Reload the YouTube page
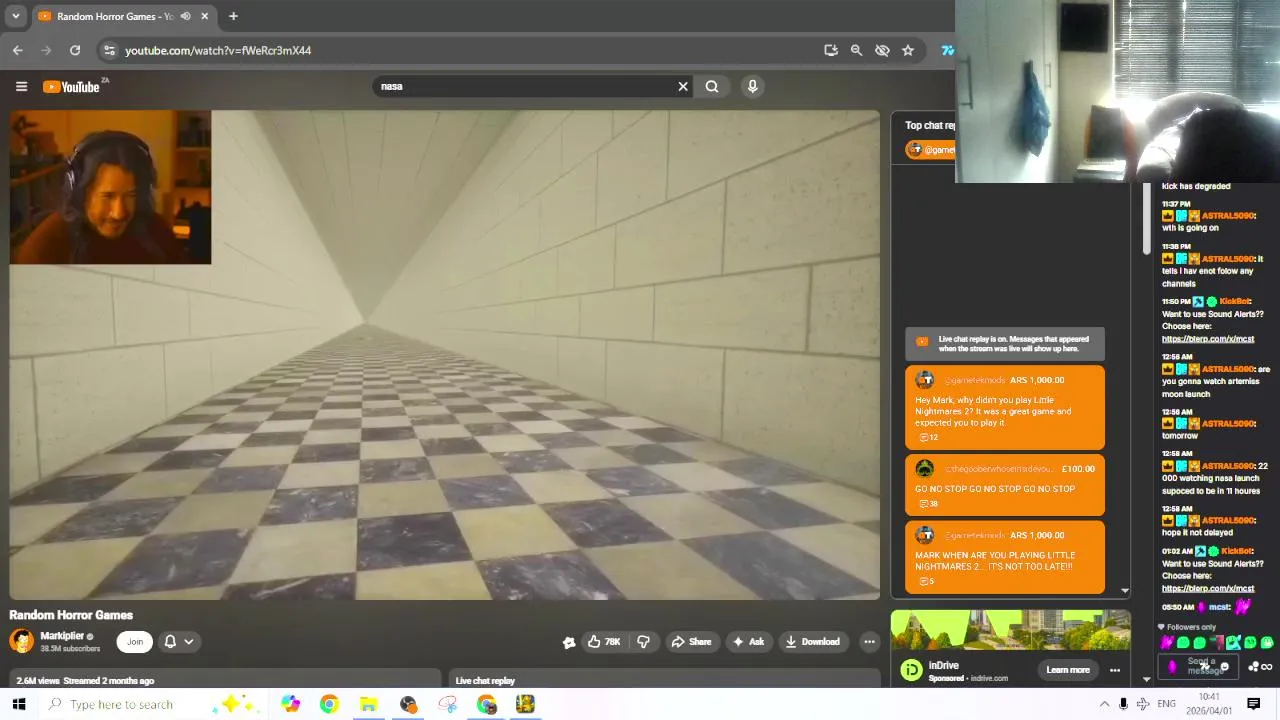Screen dimensions: 1280x720 coord(75,50)
